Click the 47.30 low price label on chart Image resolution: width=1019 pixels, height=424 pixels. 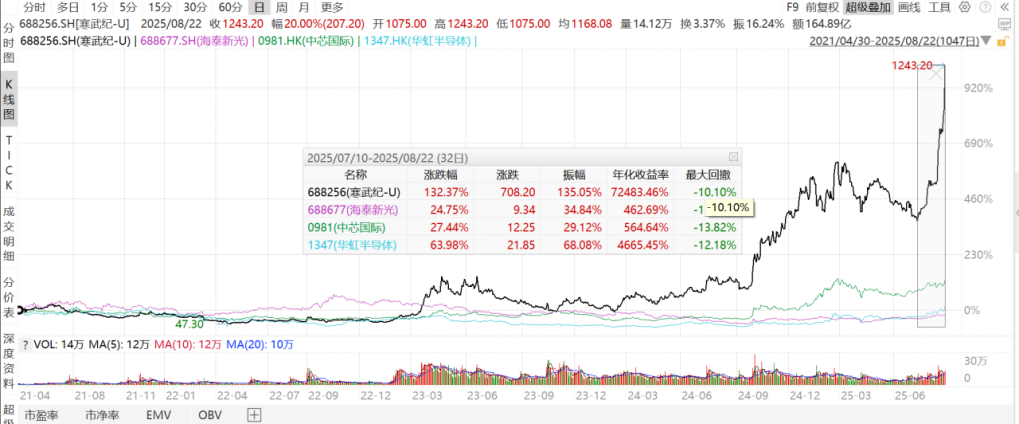[190, 323]
